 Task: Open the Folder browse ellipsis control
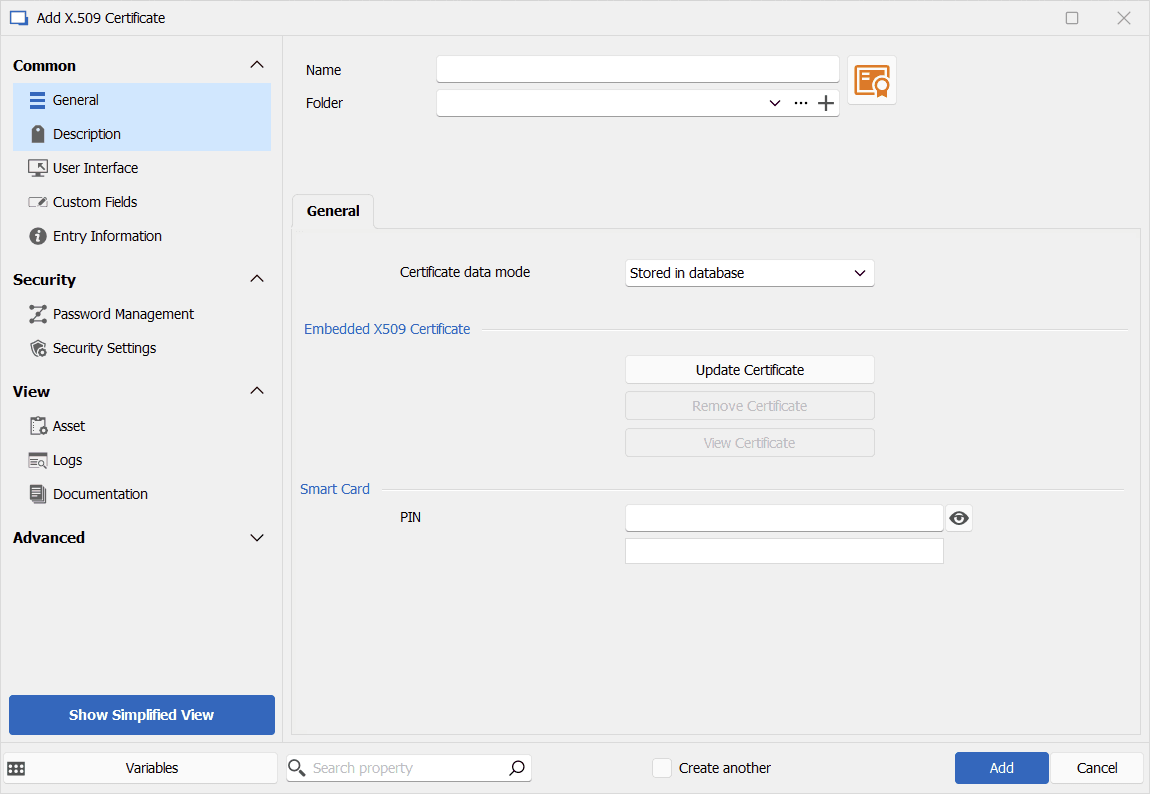coord(801,102)
